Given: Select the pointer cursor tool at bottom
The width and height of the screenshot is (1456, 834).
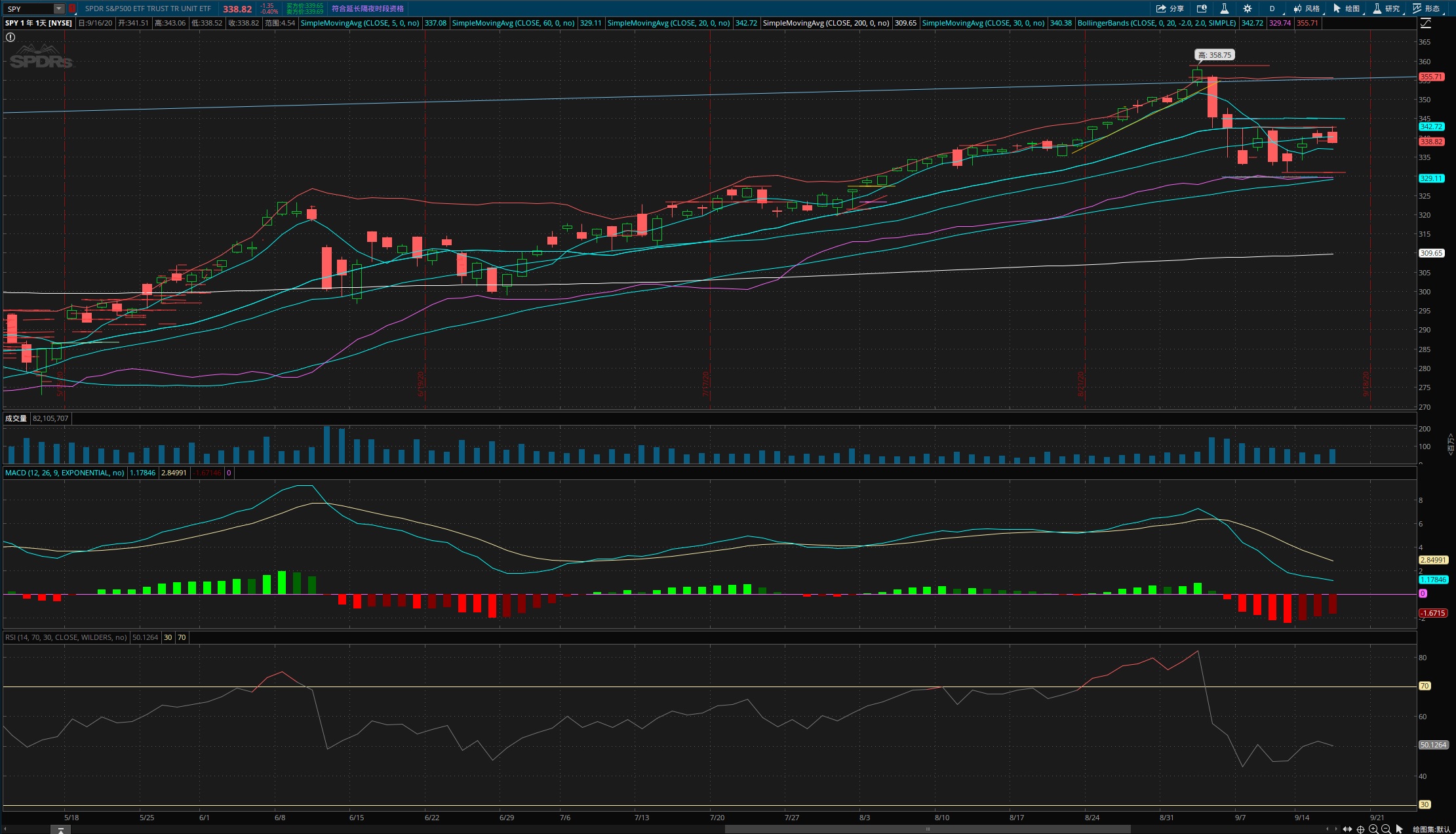Looking at the screenshot, I should click(x=1400, y=829).
